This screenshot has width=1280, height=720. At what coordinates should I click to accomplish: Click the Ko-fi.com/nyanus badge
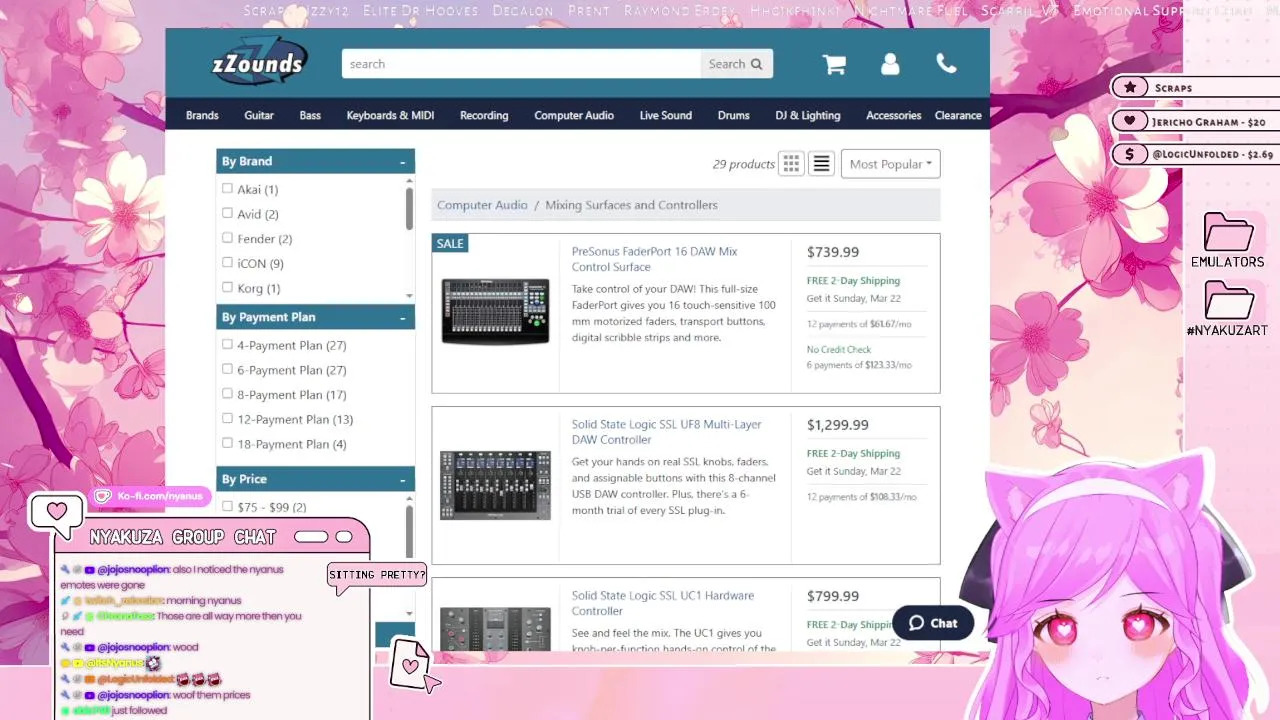point(149,496)
